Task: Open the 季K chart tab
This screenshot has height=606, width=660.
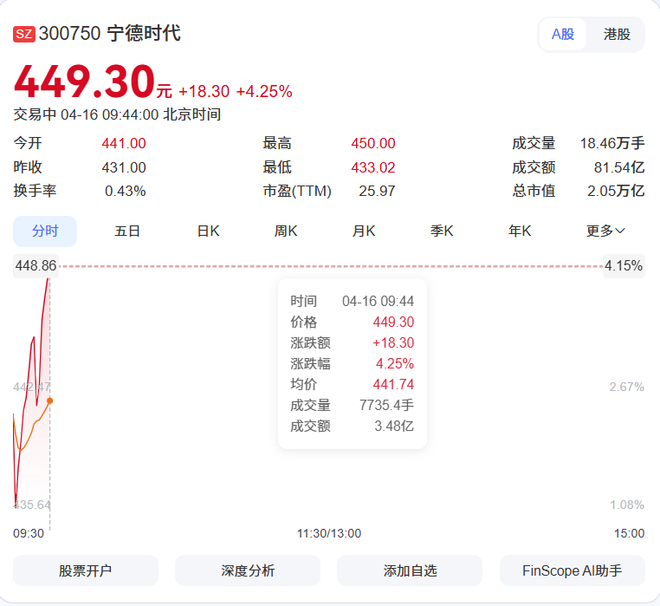Action: pyautogui.click(x=442, y=231)
